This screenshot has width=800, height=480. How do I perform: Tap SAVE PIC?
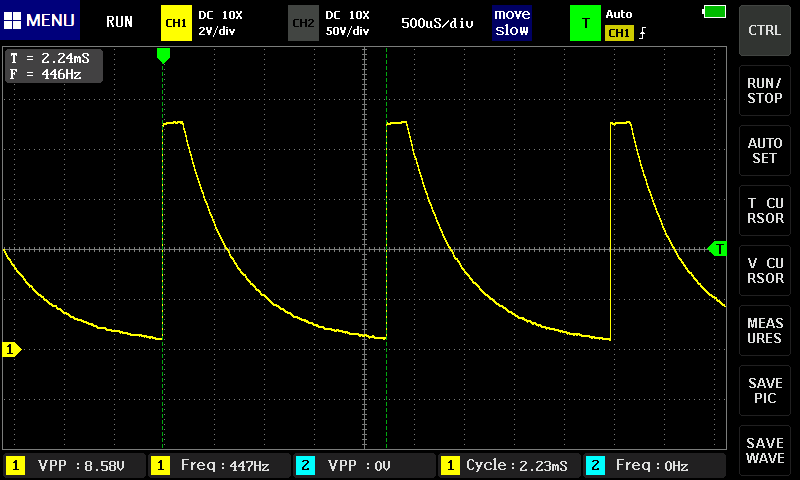click(x=764, y=391)
